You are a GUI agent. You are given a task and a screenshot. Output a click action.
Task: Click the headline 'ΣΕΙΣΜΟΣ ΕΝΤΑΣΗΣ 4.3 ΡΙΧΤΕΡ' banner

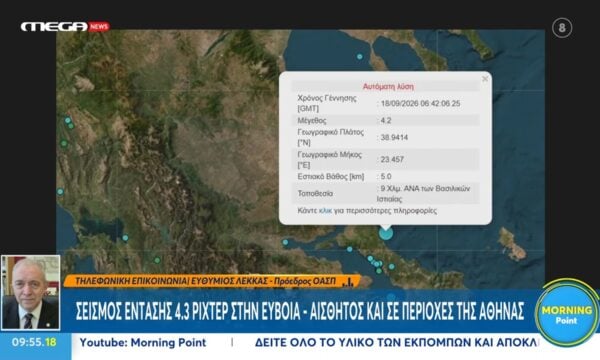300,311
